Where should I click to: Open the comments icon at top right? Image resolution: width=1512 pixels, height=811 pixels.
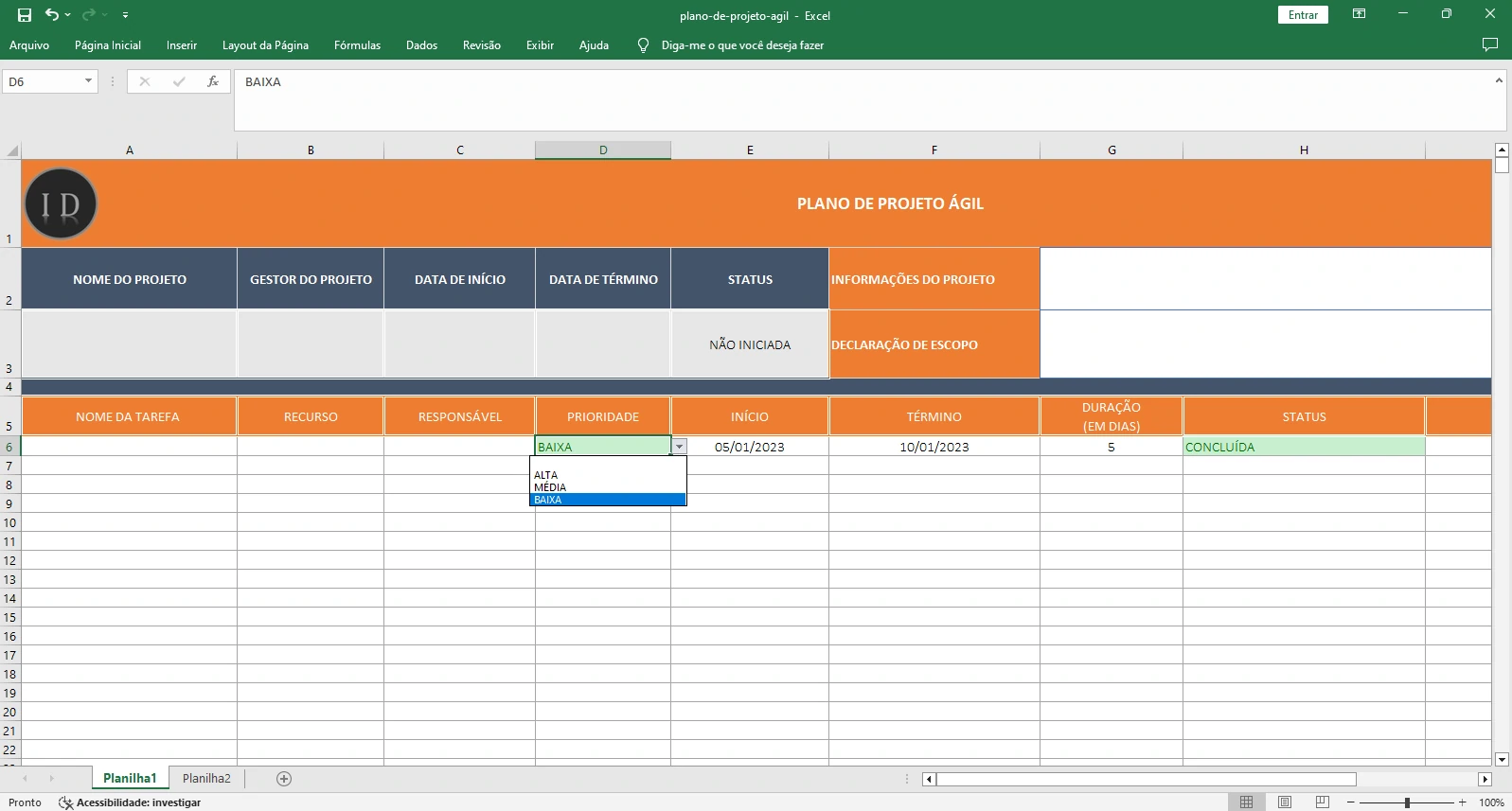tap(1489, 44)
